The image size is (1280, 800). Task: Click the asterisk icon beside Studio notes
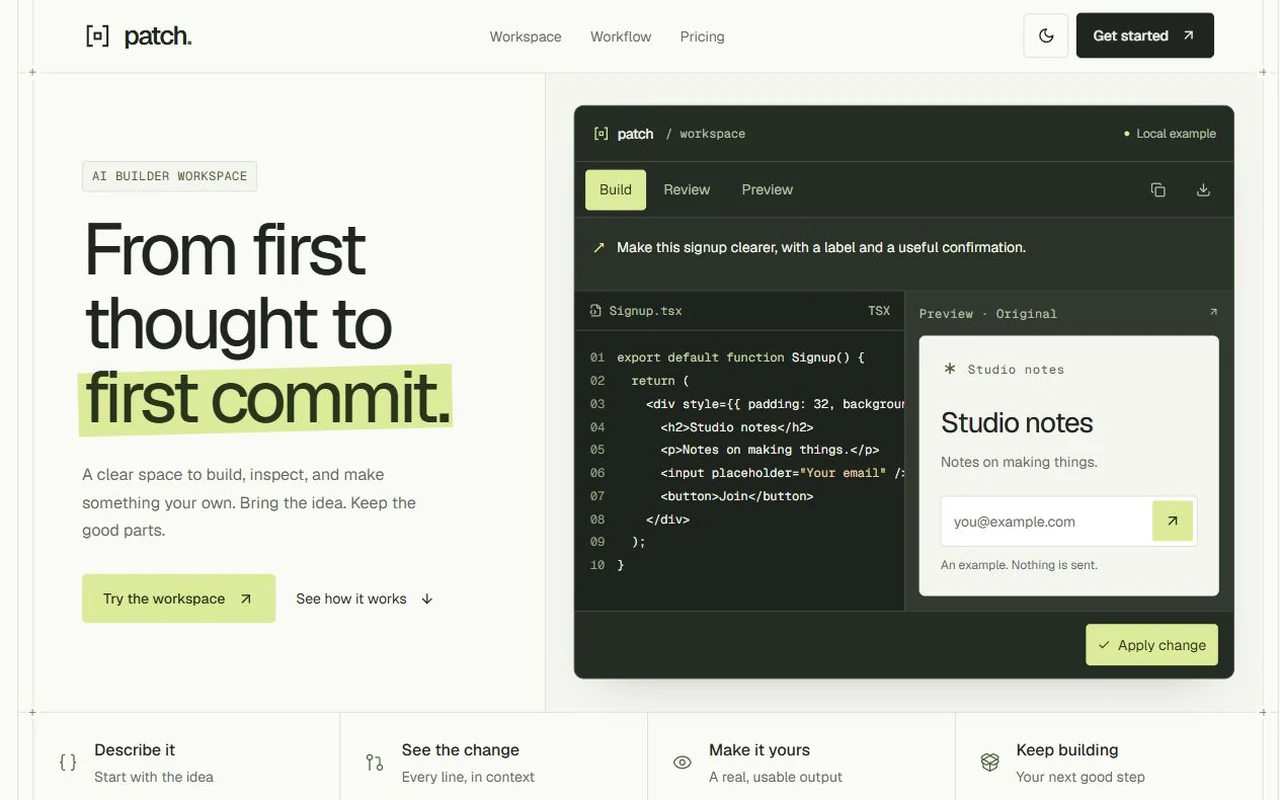(x=950, y=369)
